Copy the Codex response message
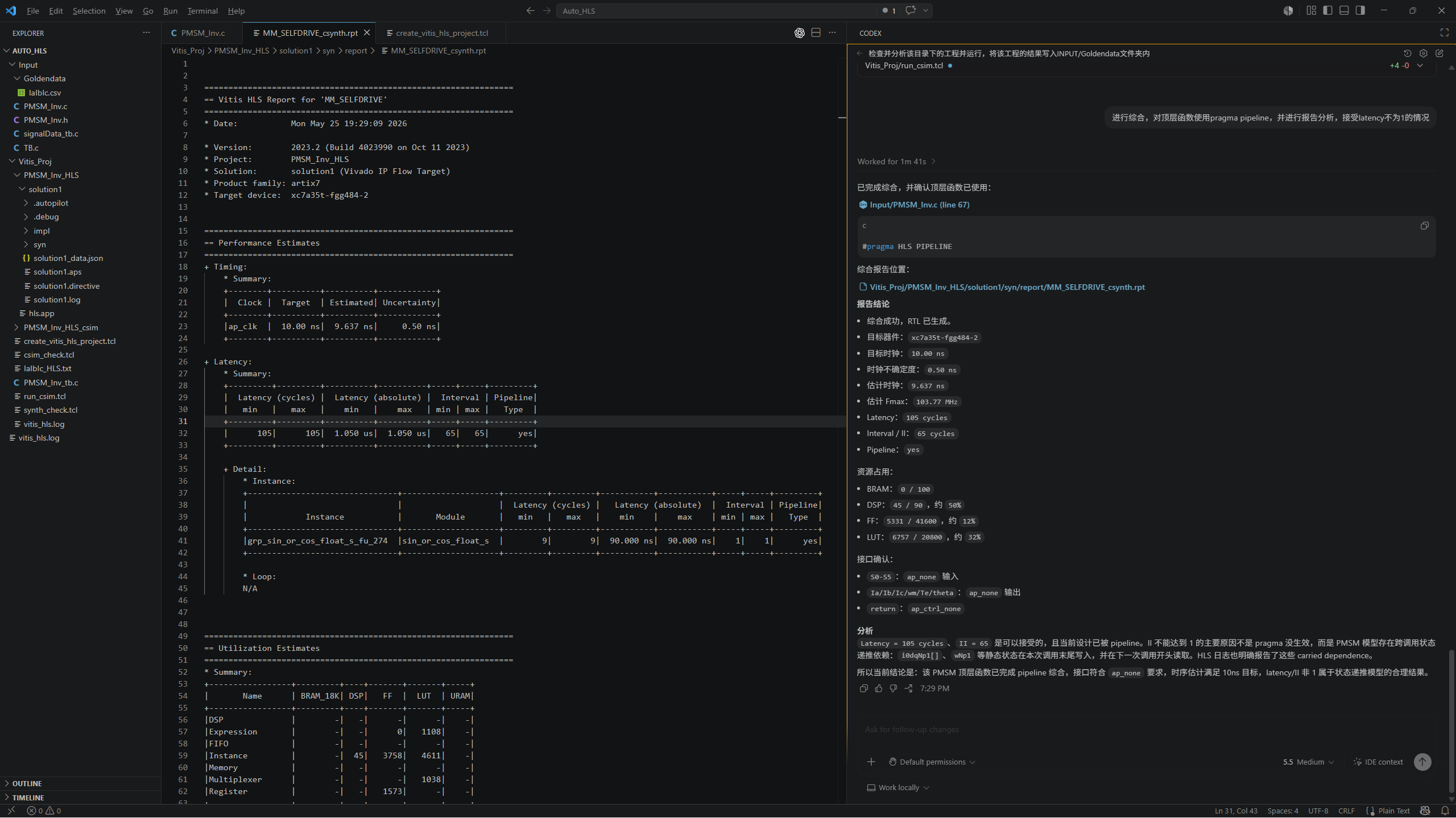Screen dimensions: 1456x818 tap(864, 688)
